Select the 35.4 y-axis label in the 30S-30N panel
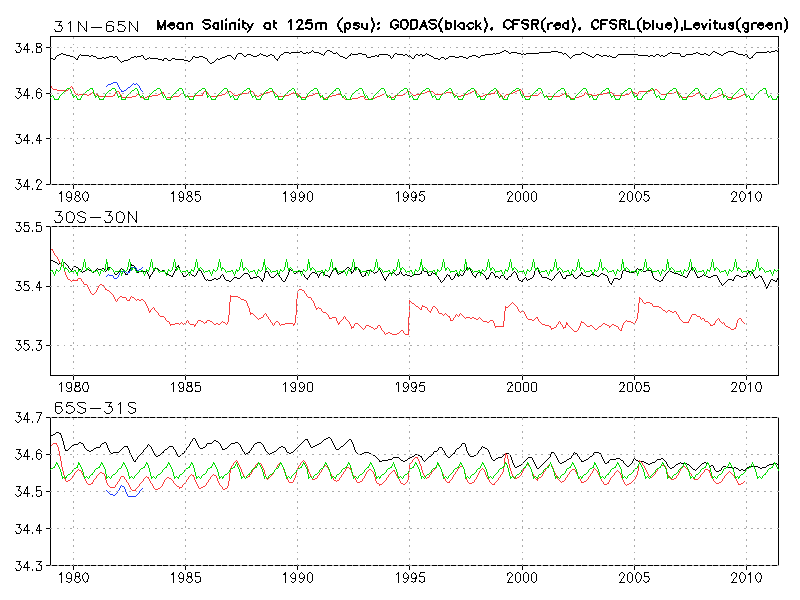 click(29, 286)
